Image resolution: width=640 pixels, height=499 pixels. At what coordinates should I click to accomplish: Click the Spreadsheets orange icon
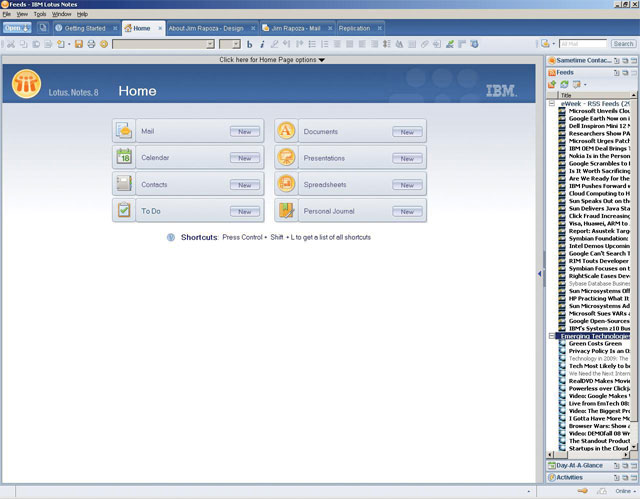pyautogui.click(x=286, y=184)
